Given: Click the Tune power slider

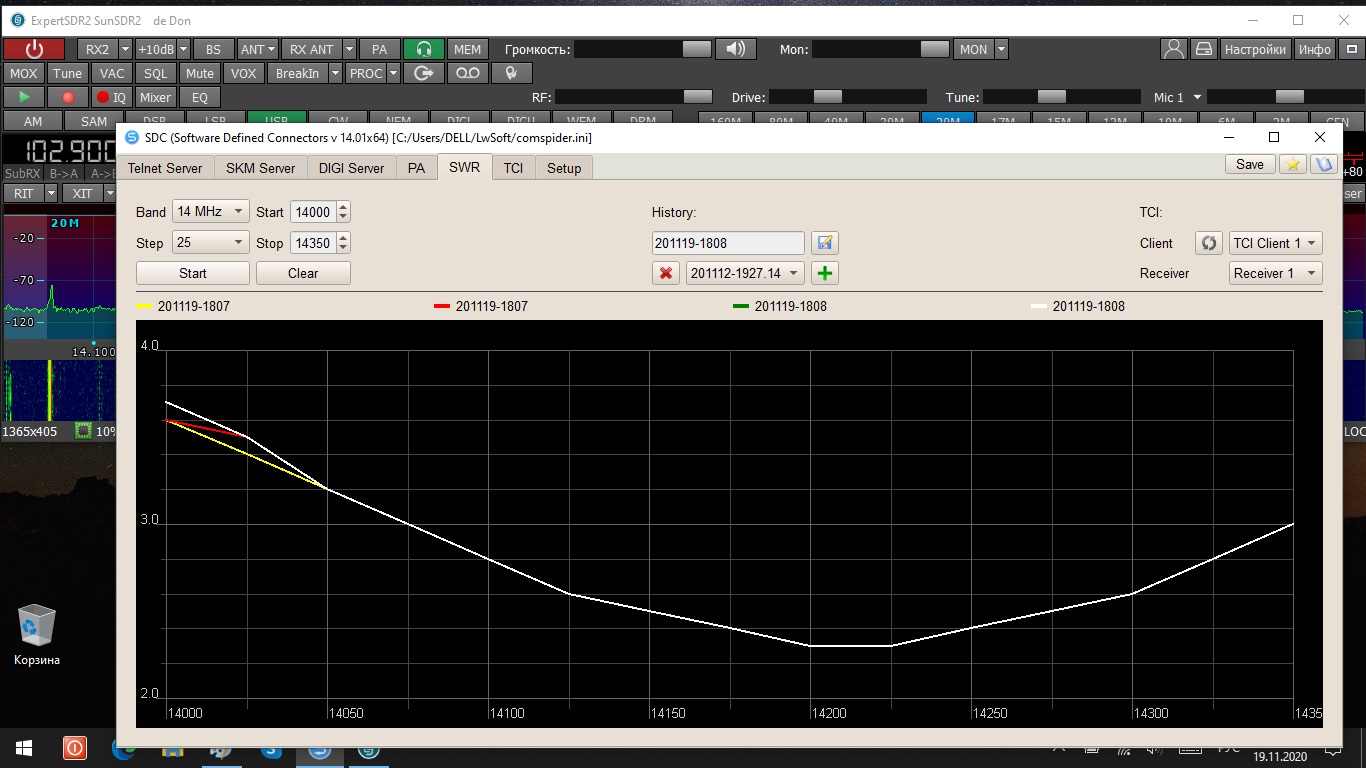Looking at the screenshot, I should tap(1062, 97).
